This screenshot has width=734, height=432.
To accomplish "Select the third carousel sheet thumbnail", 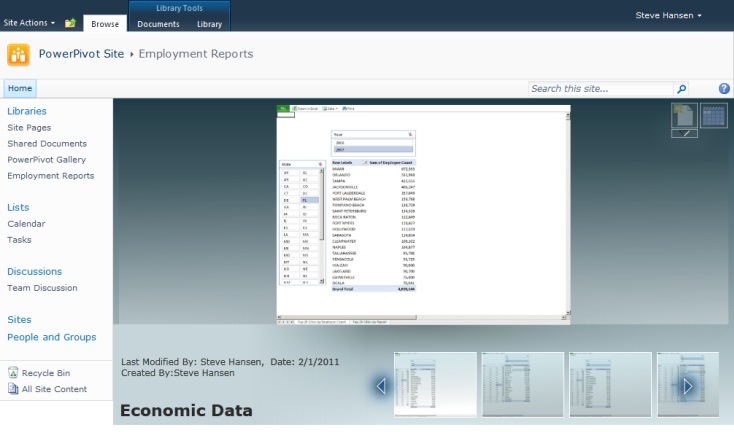I will [610, 384].
